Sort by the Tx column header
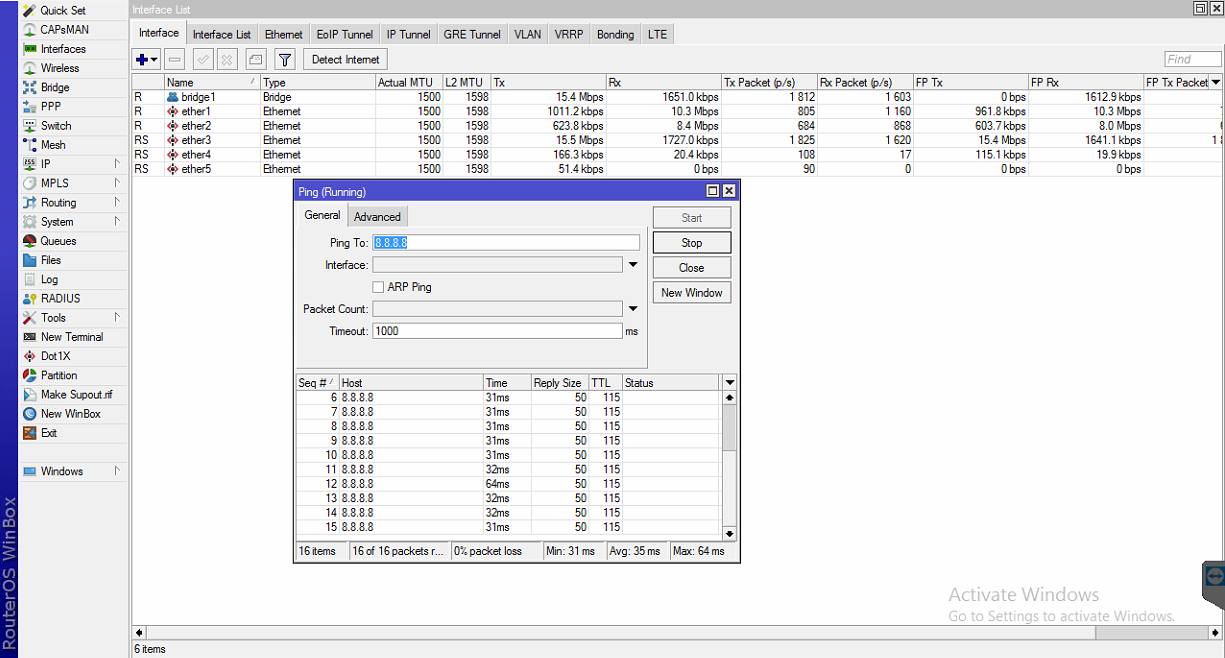This screenshot has height=658, width=1225. click(x=548, y=83)
